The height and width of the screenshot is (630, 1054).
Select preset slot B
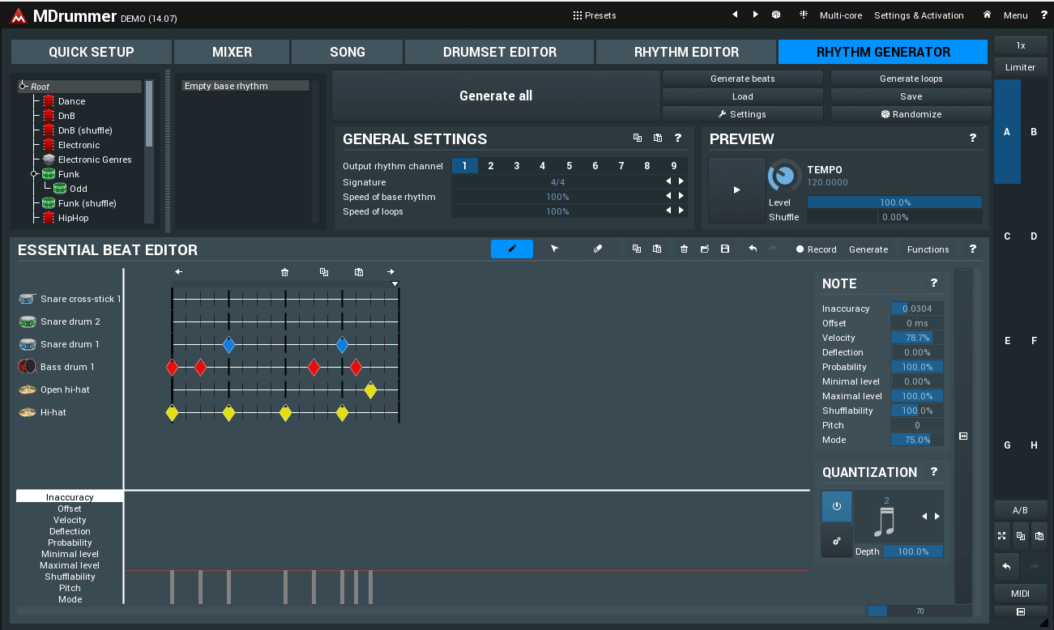coord(1034,132)
